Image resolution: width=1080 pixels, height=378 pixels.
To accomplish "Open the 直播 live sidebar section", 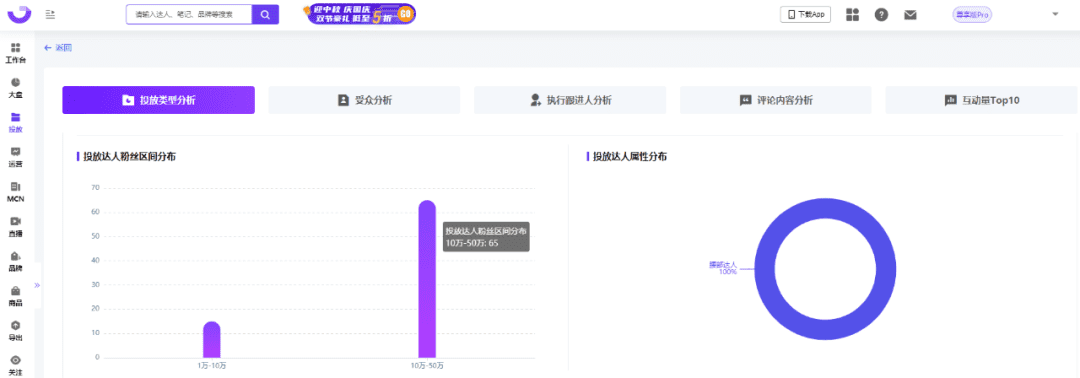I will point(15,227).
